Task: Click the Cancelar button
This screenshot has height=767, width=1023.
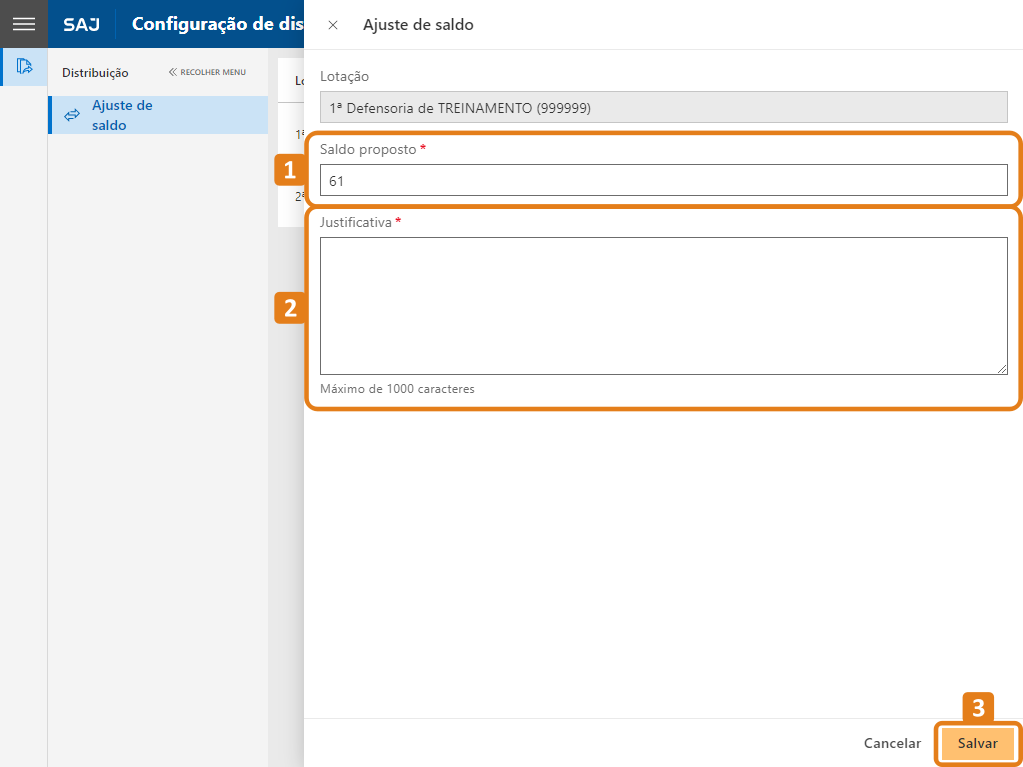Action: pyautogui.click(x=892, y=744)
